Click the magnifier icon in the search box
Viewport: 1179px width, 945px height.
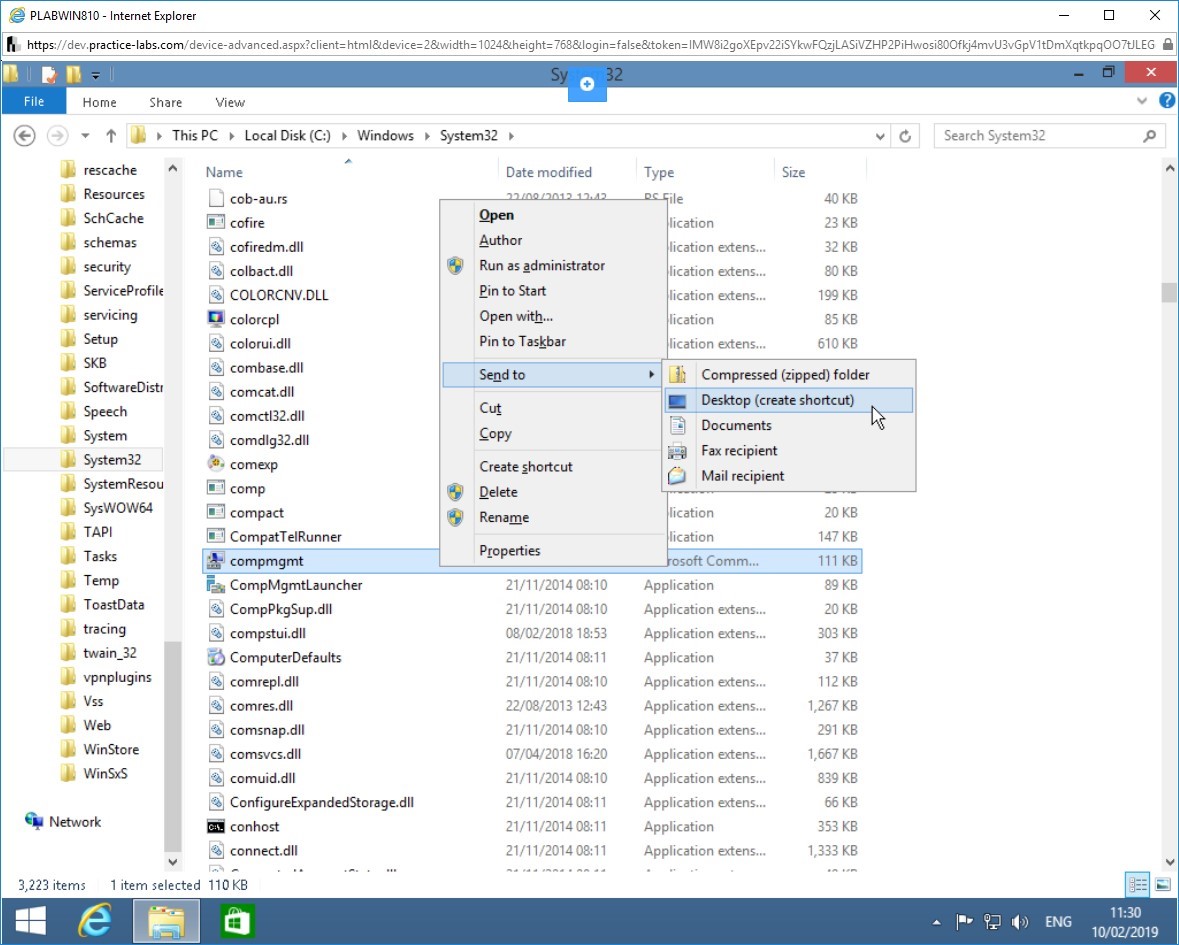(x=1149, y=136)
